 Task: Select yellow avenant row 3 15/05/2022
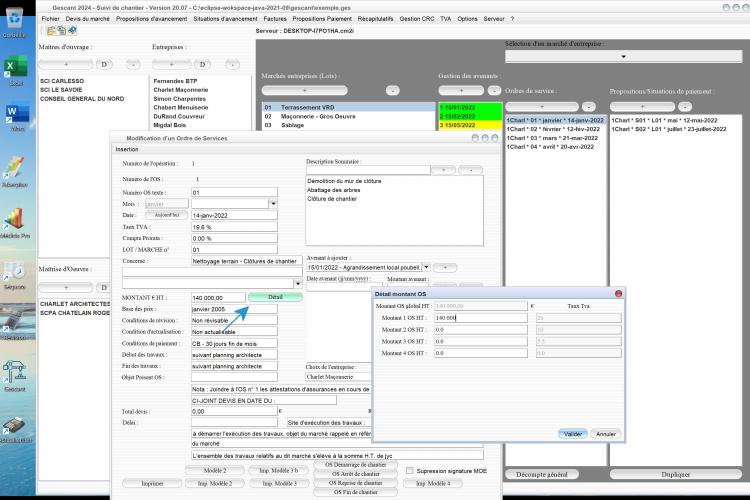click(x=470, y=125)
